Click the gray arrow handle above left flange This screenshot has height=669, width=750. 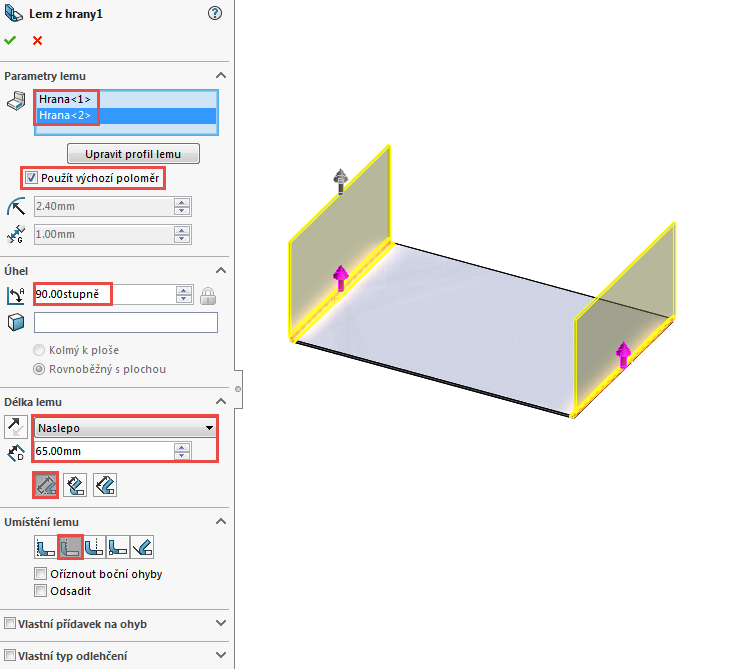point(341,181)
